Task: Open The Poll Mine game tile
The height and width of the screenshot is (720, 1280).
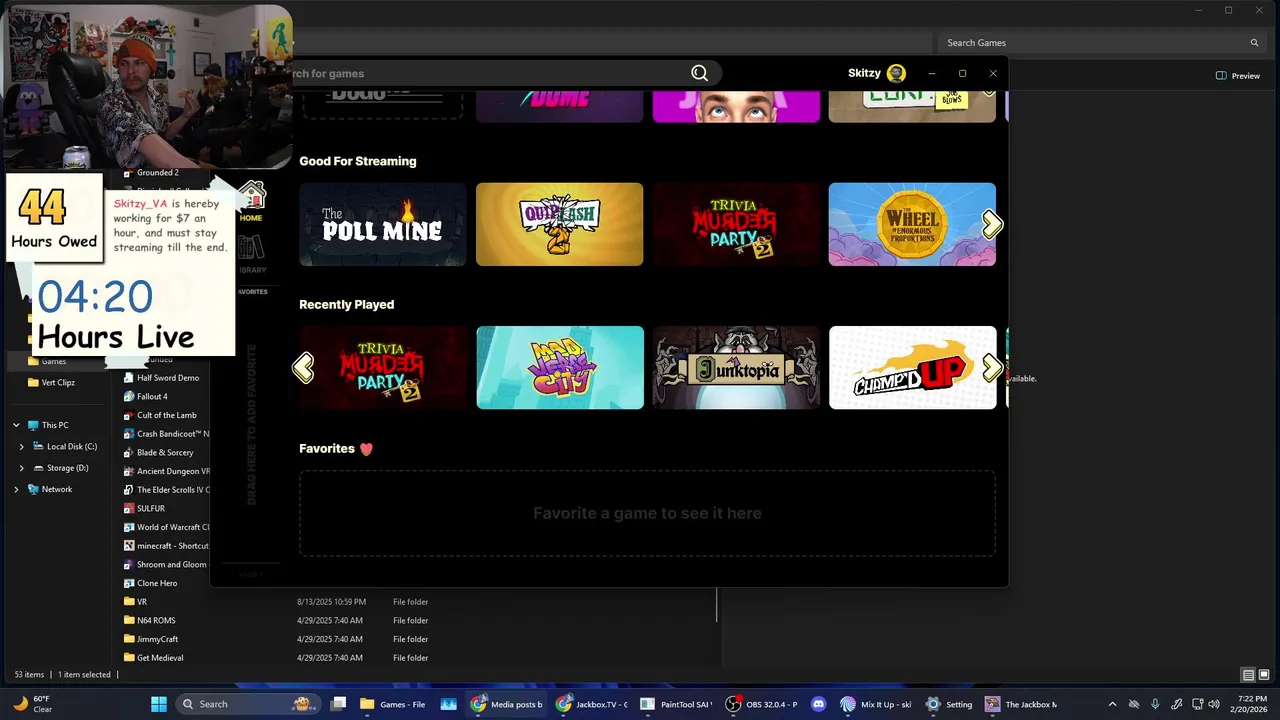Action: (x=383, y=224)
